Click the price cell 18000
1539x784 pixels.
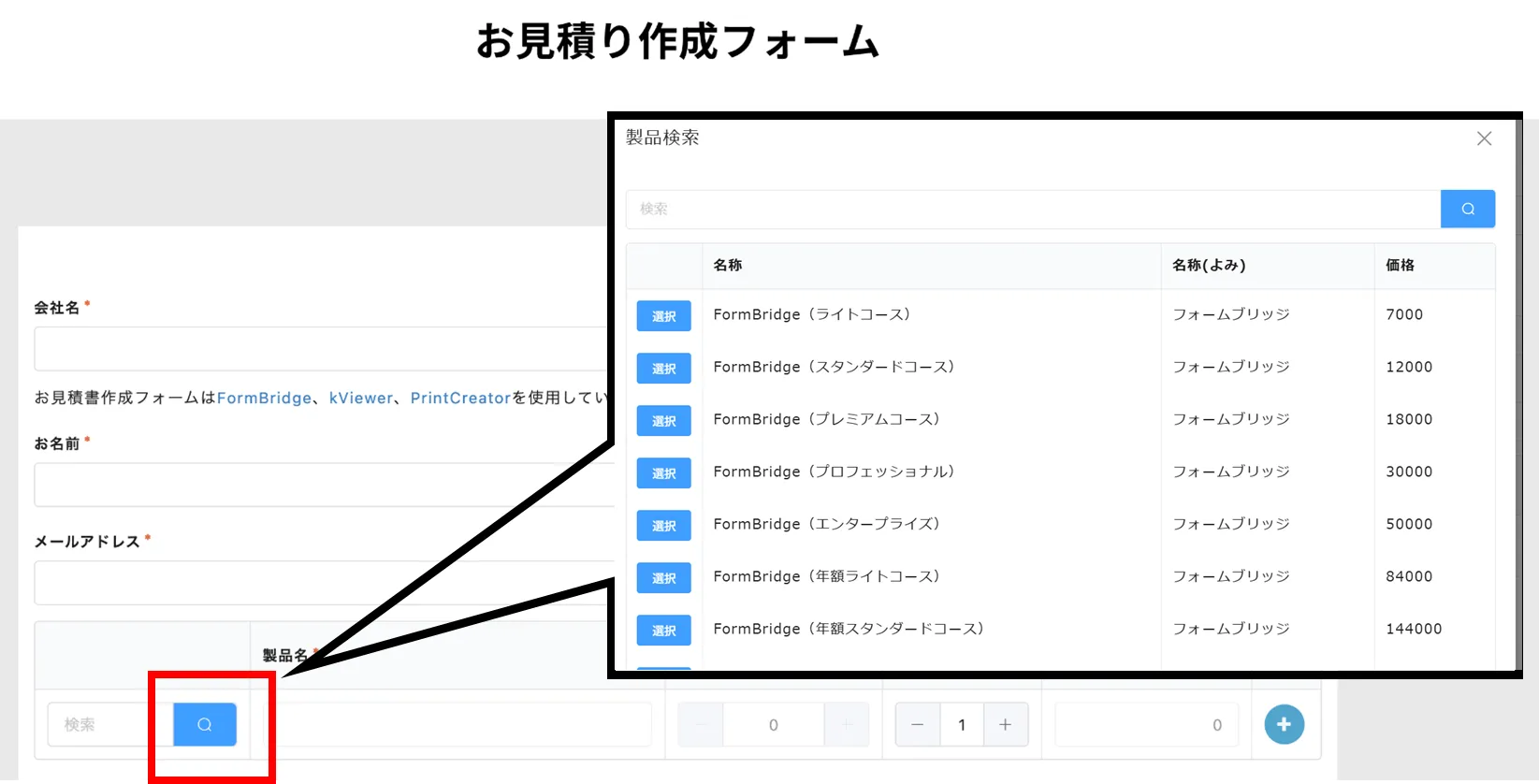[x=1409, y=419]
